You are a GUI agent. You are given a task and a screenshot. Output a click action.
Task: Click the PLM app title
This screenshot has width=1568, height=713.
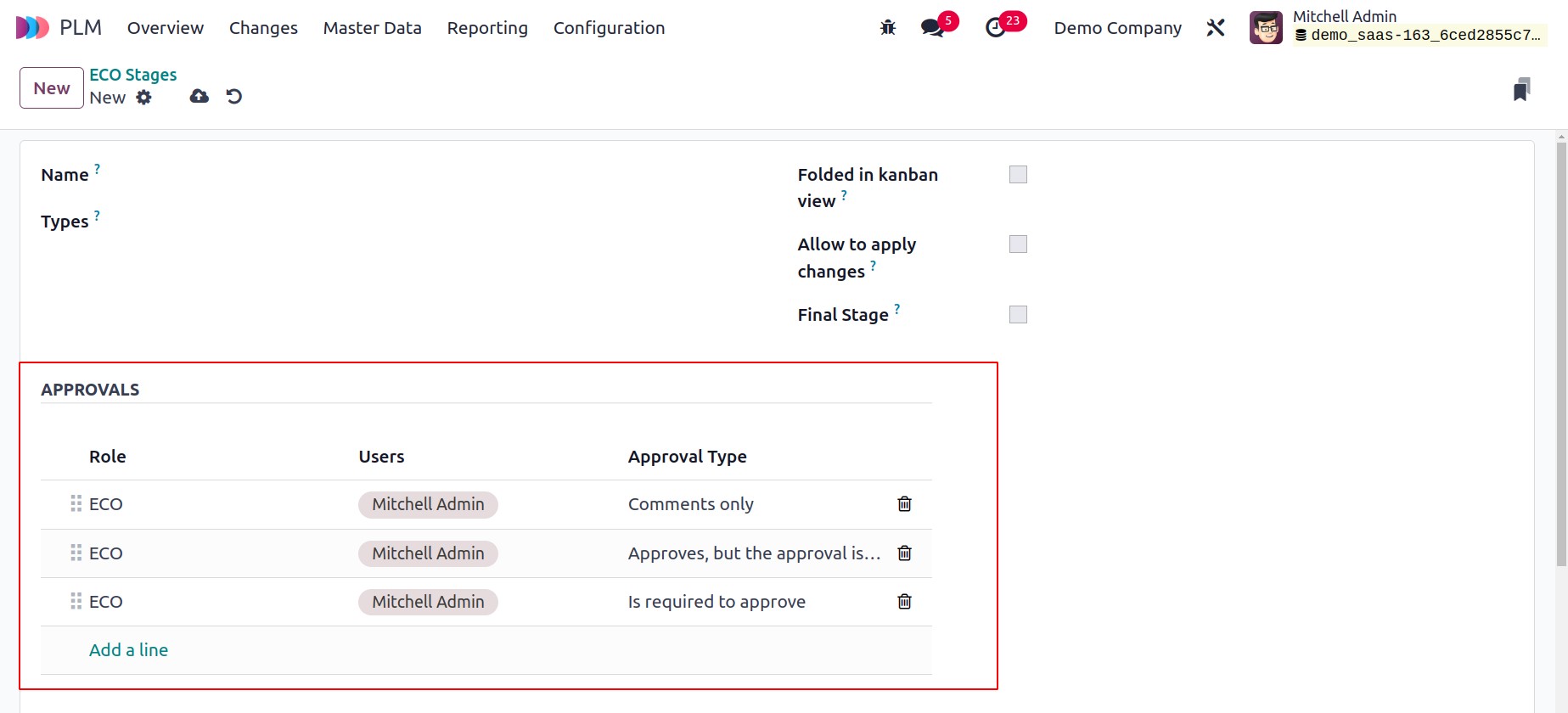pos(81,28)
